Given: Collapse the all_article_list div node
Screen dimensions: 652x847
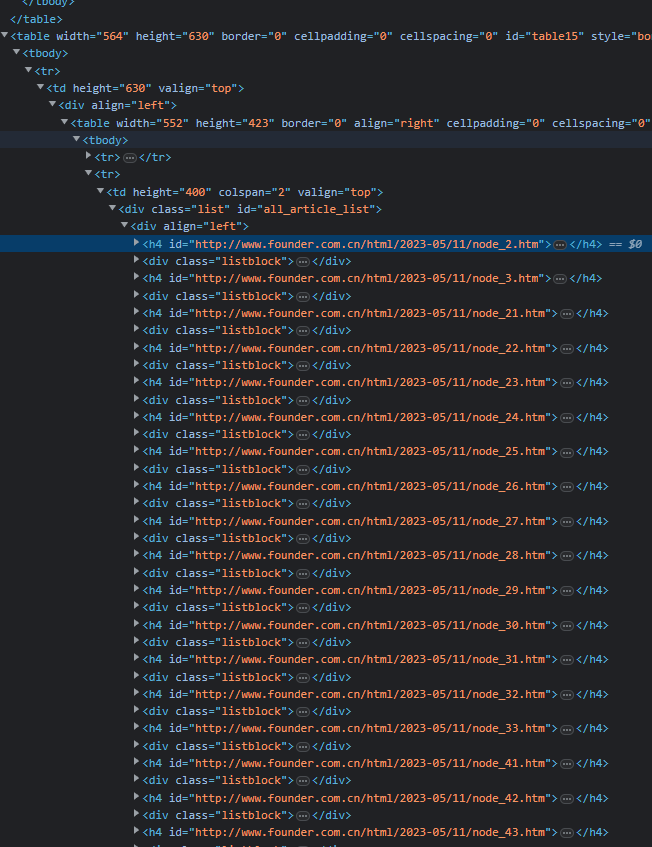Looking at the screenshot, I should click(x=112, y=209).
